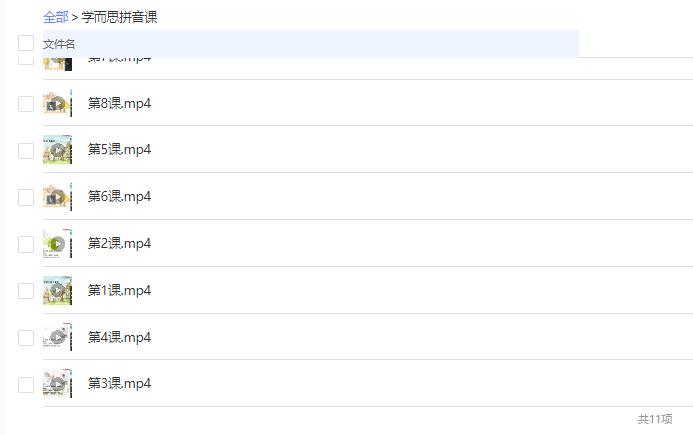Go back to 全部 in the breadcrumb
The image size is (693, 435).
pyautogui.click(x=56, y=17)
